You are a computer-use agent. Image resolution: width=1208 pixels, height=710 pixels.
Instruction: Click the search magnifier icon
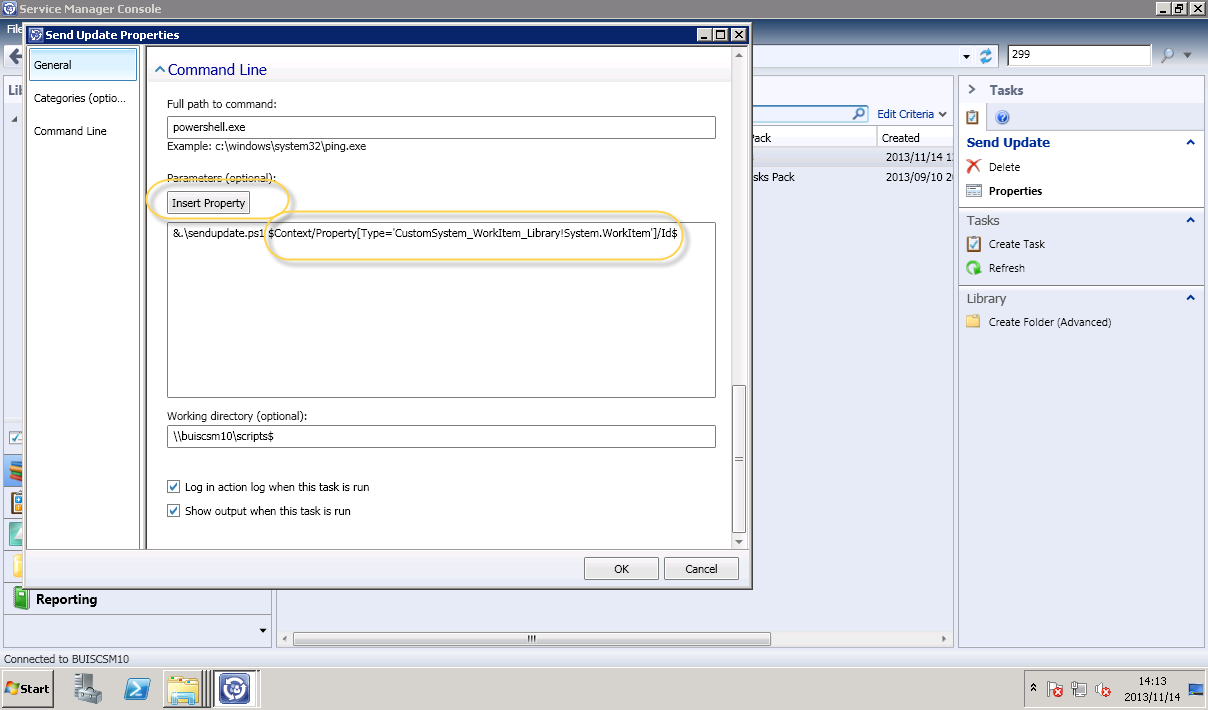tap(1167, 56)
